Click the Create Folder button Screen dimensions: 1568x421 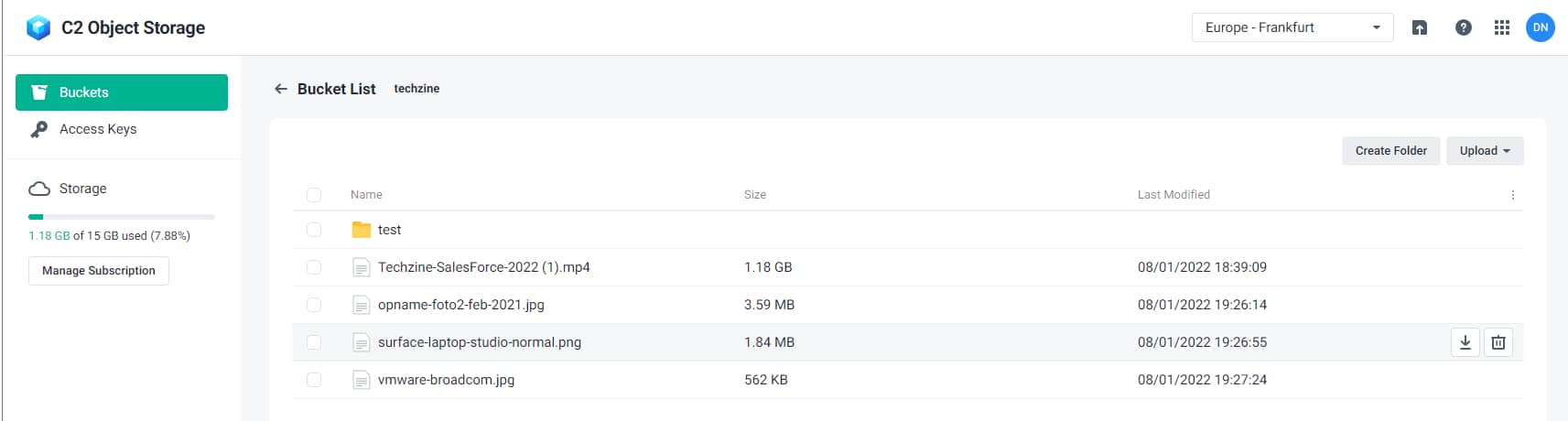coord(1391,151)
